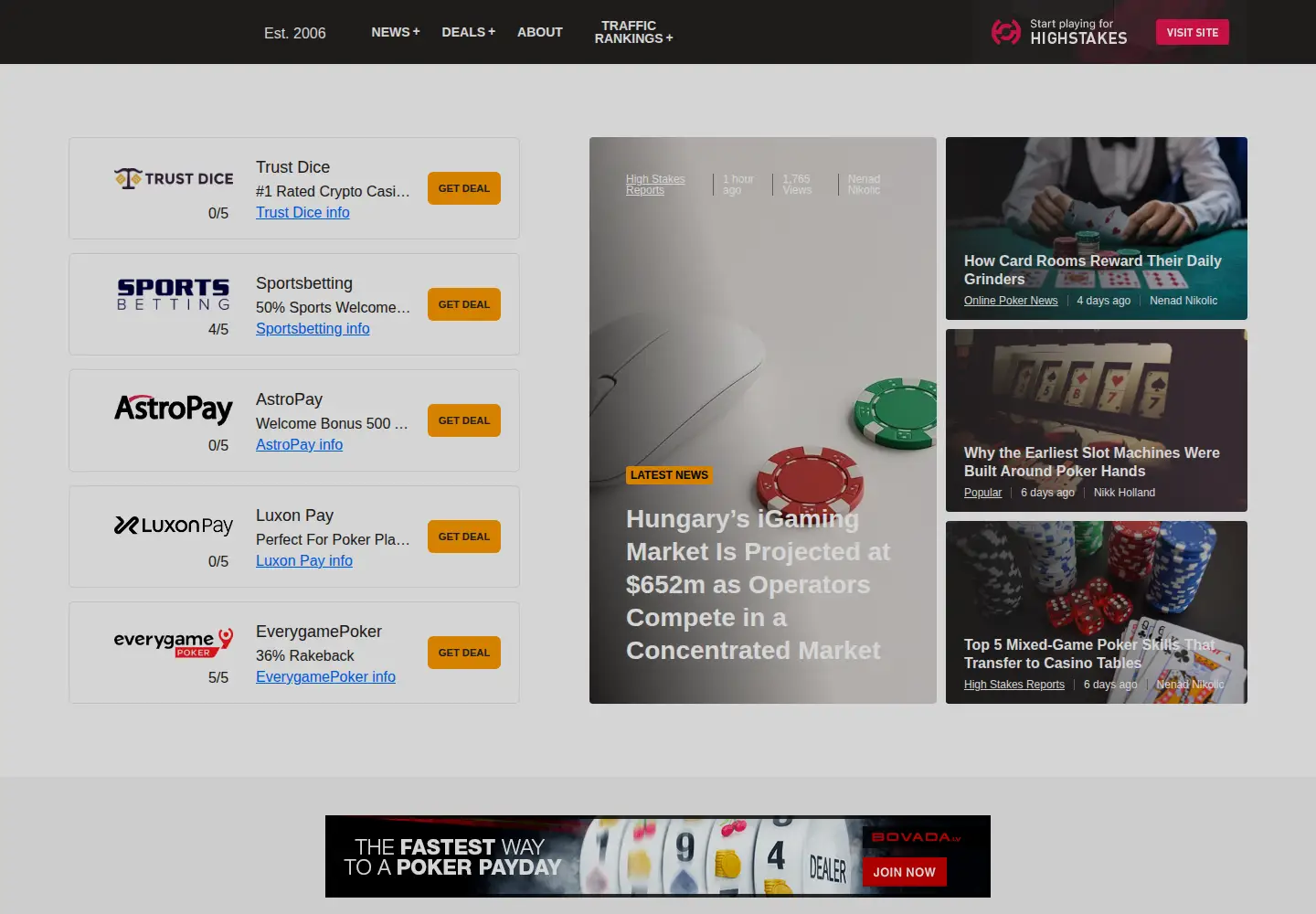Click the Everygame Poker logo
Screen dimensions: 1316x914
coord(174,643)
